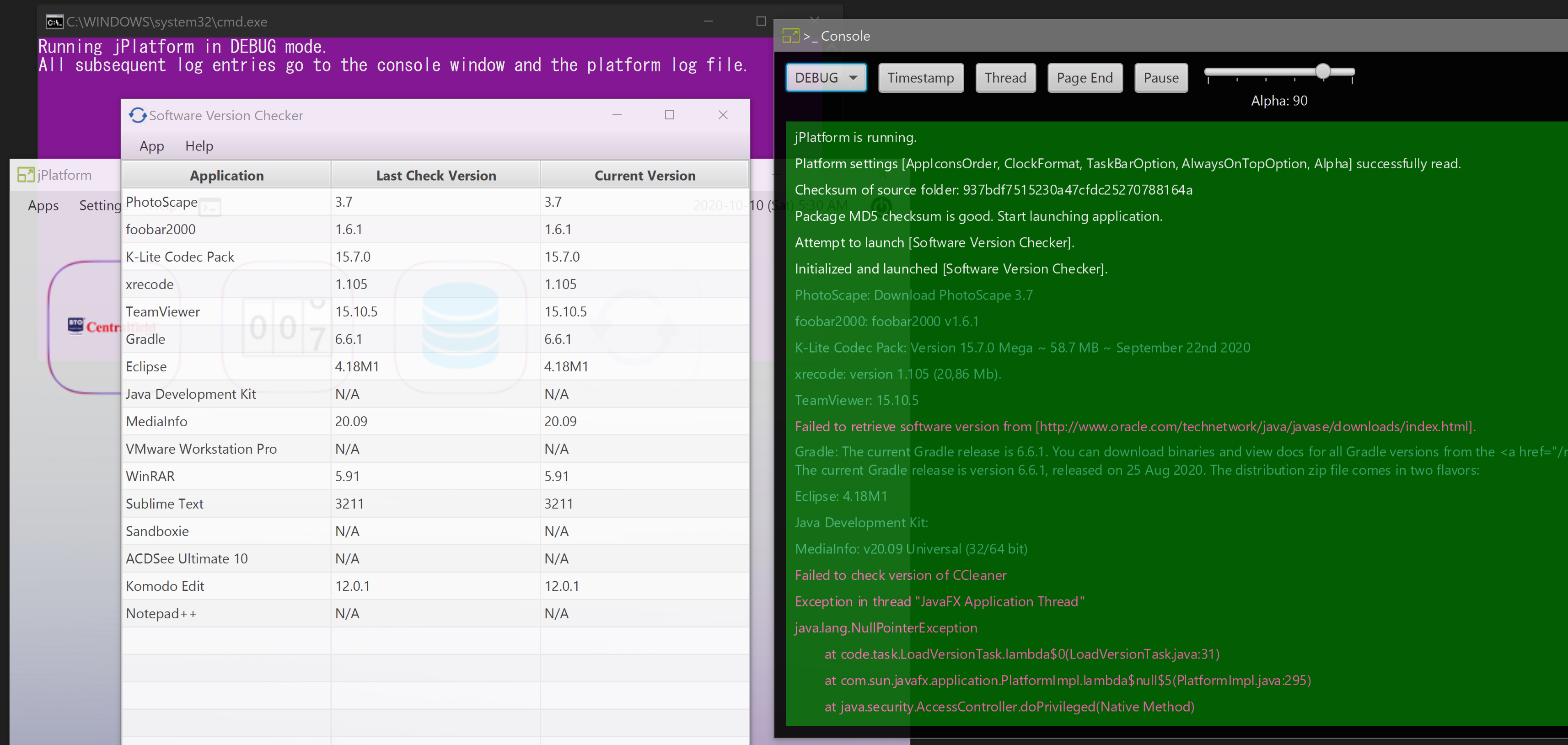Open the Apps menu in jPlatform window
This screenshot has width=1568, height=745.
pos(43,206)
